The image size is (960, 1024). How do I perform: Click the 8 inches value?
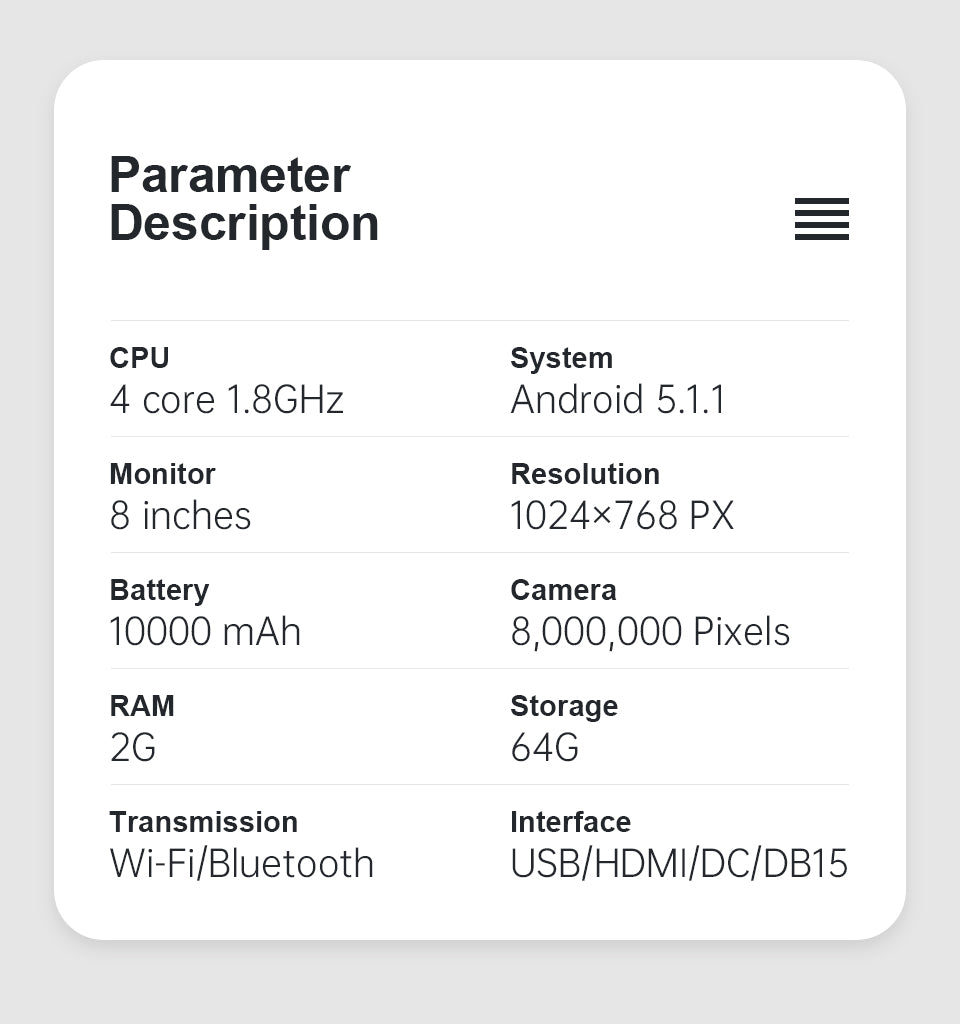pos(180,516)
